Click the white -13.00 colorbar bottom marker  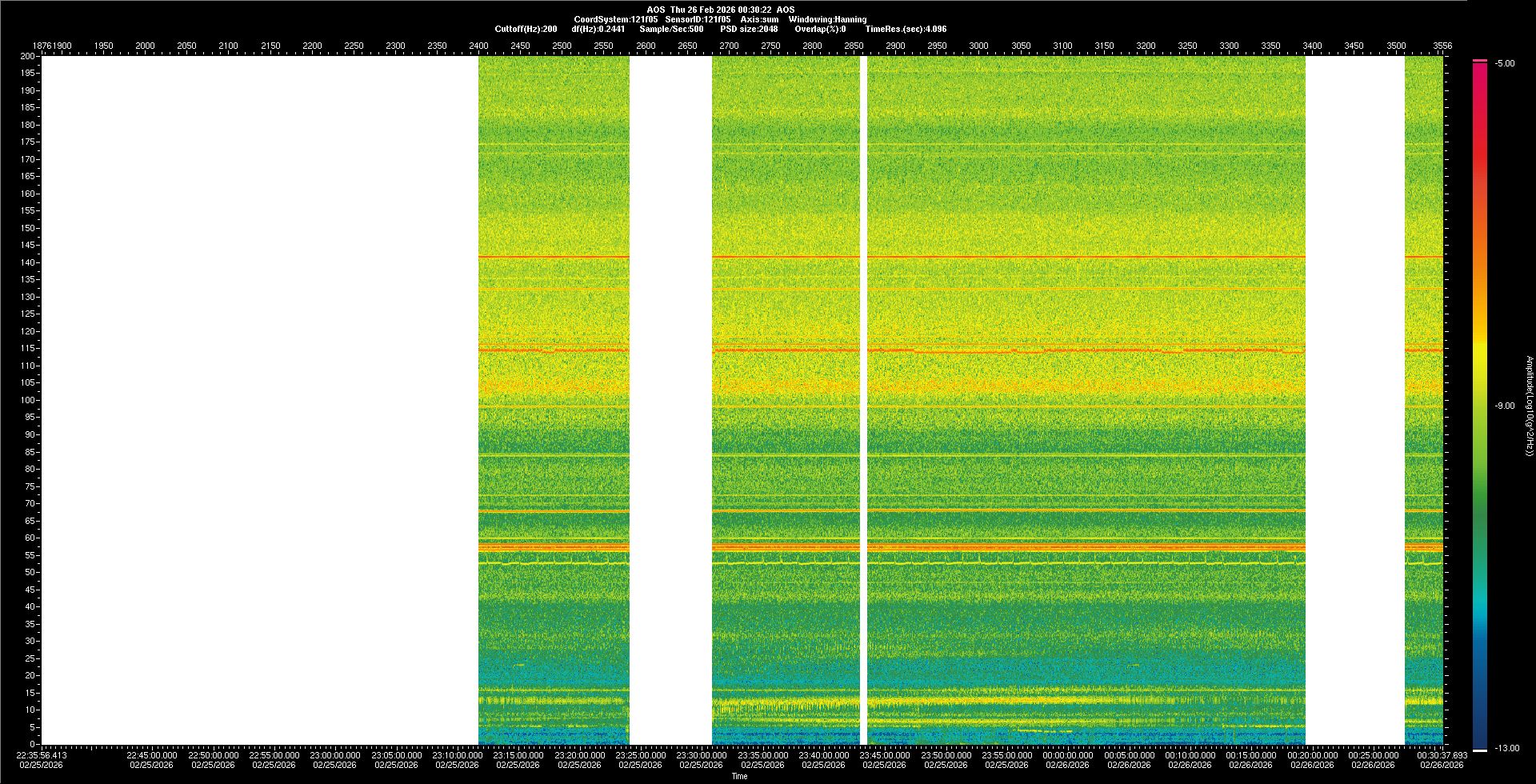(1480, 750)
